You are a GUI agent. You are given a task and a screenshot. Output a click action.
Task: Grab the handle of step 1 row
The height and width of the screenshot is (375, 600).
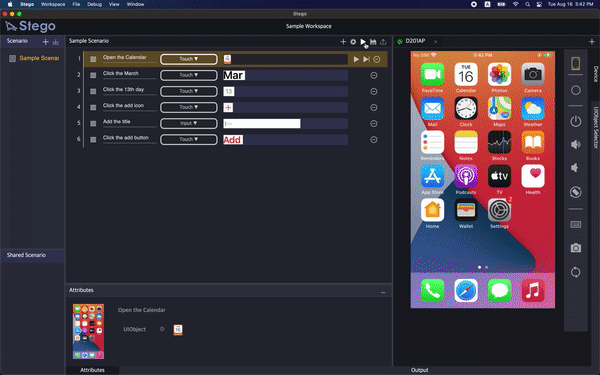(93, 59)
